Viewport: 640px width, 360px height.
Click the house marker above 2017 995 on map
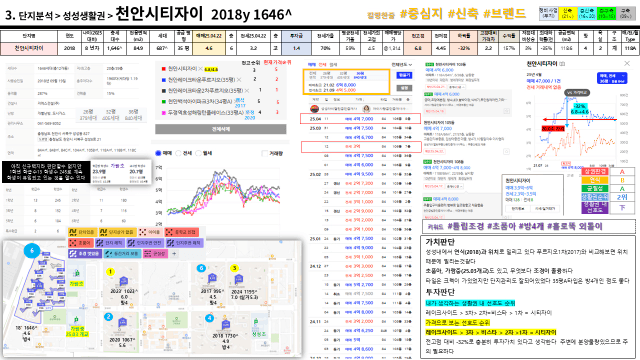(x=212, y=279)
